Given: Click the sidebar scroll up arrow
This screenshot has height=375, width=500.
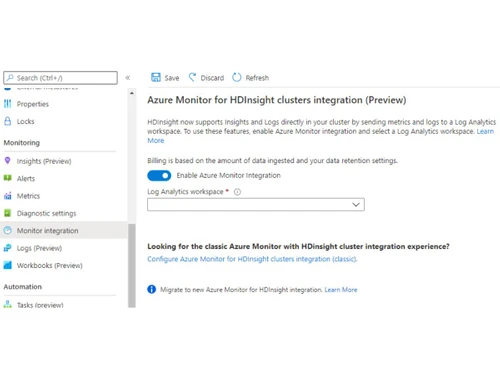Looking at the screenshot, I should [x=132, y=93].
